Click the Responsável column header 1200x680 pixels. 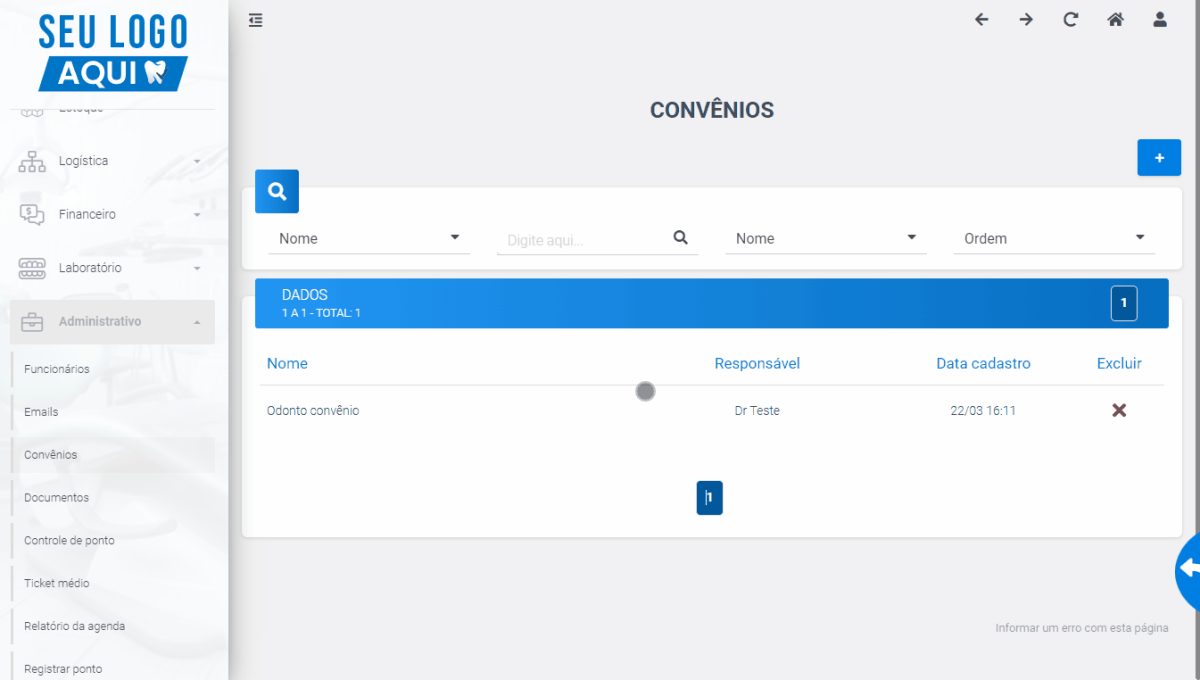pos(757,363)
